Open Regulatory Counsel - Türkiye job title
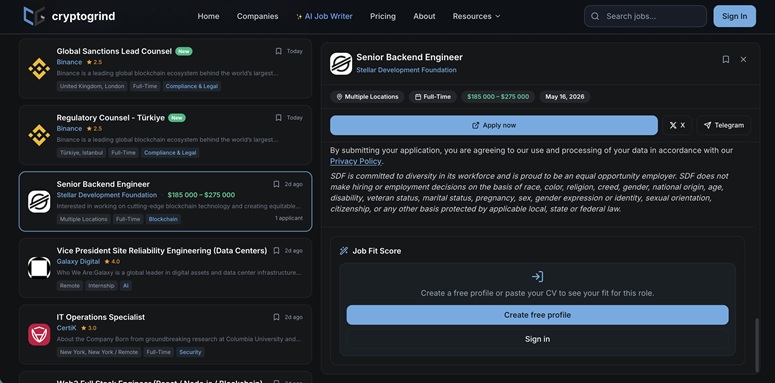The image size is (775, 383). 111,118
